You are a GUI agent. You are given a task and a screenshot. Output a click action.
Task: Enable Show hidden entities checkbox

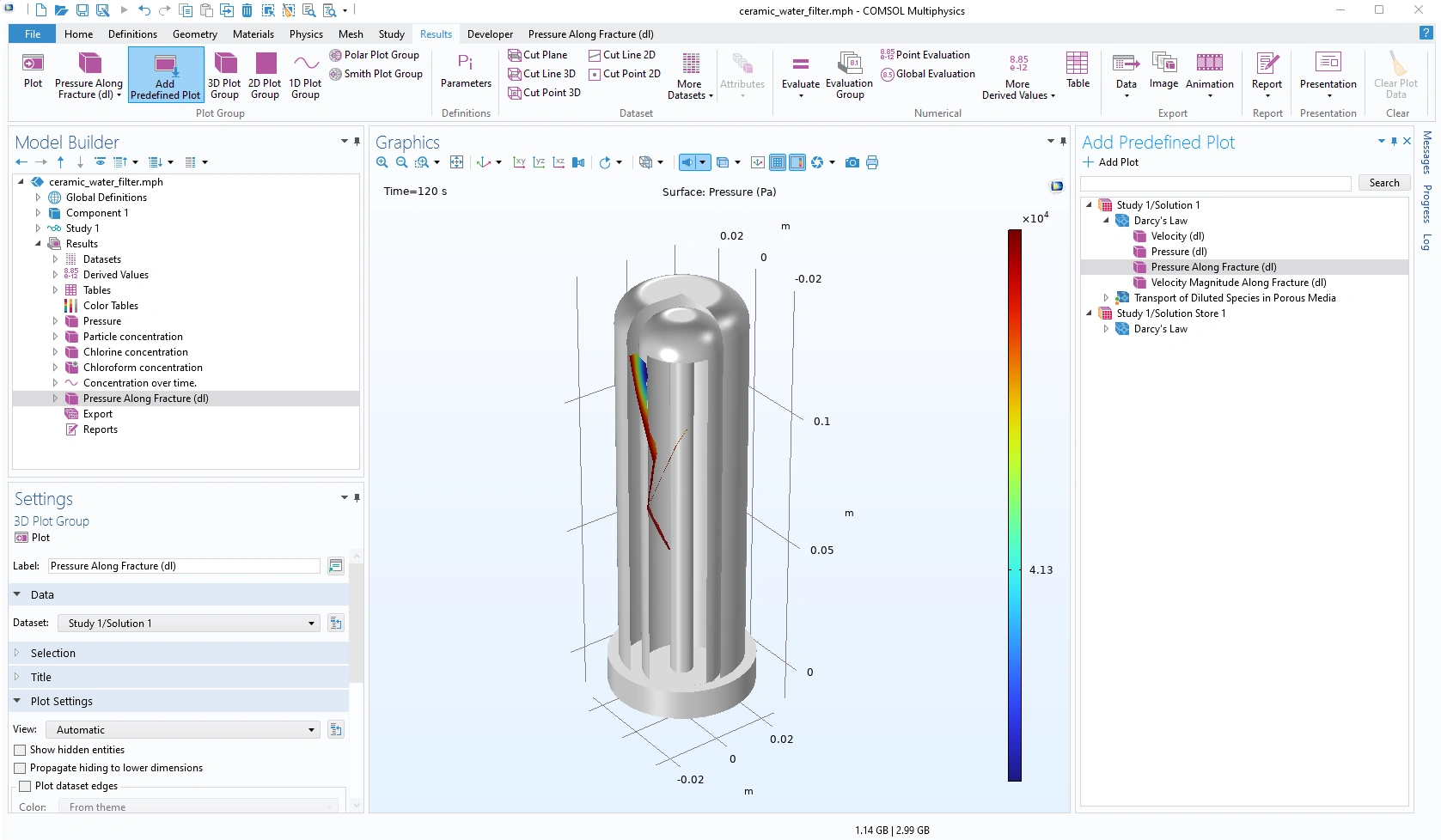(21, 750)
